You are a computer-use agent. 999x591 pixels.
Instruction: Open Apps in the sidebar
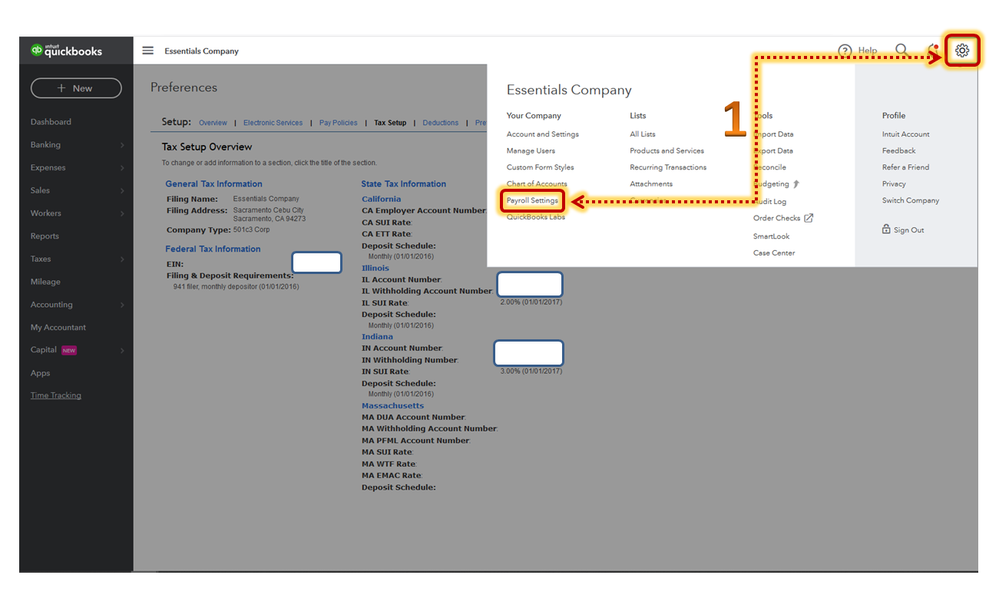pos(40,373)
